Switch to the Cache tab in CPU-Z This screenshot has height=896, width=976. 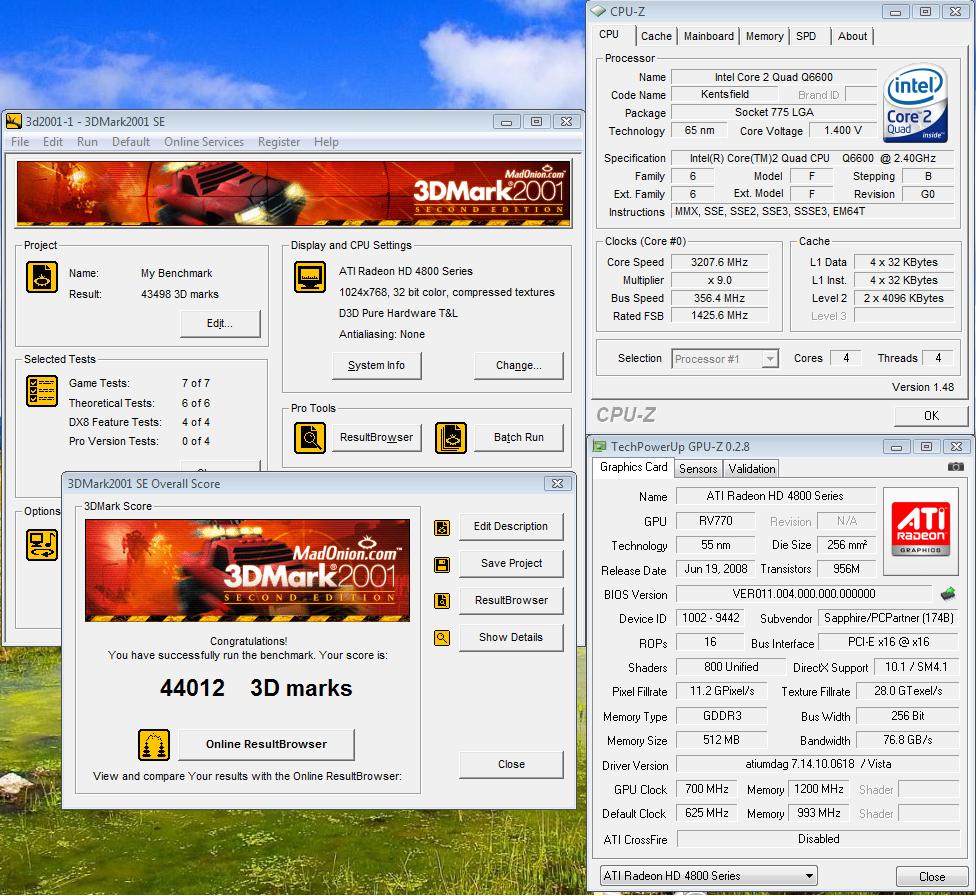656,36
